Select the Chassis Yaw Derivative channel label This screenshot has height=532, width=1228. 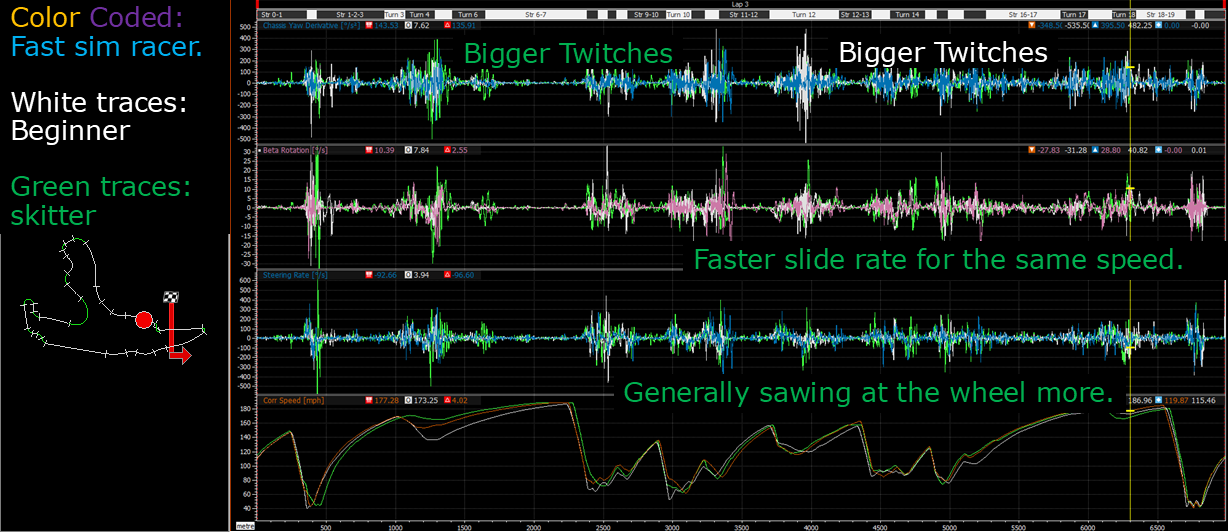[x=312, y=25]
